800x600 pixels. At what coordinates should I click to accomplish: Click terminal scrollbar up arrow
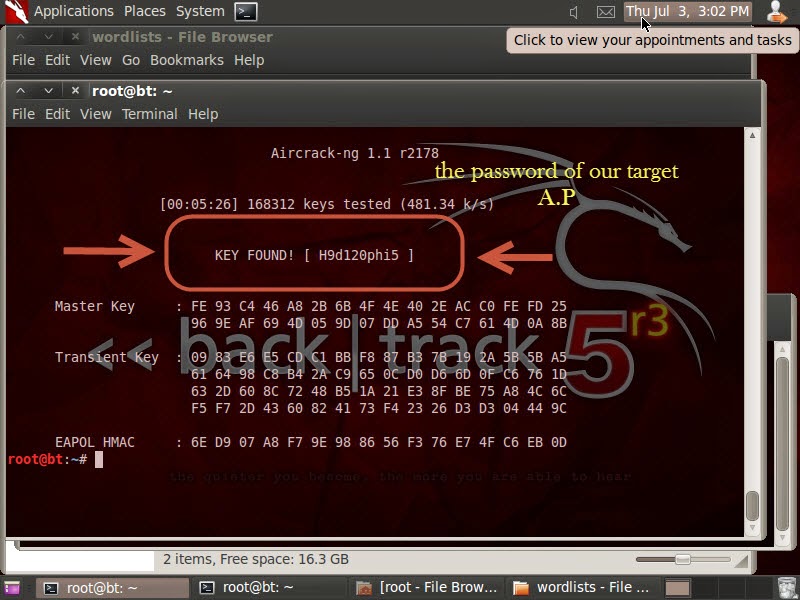point(752,136)
